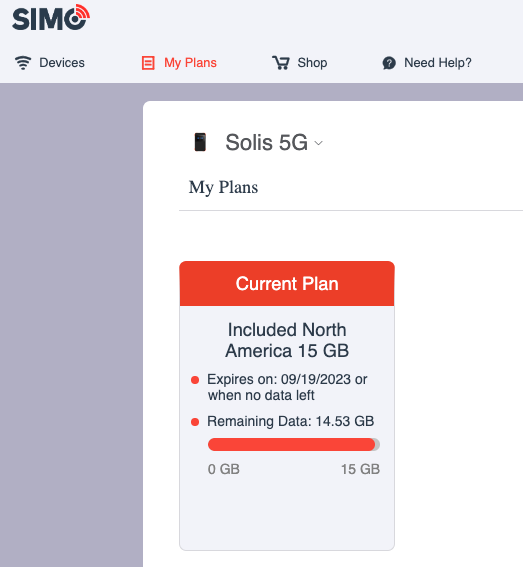Select the Included North America 15 GB title
Image resolution: width=523 pixels, height=567 pixels.
(x=287, y=340)
